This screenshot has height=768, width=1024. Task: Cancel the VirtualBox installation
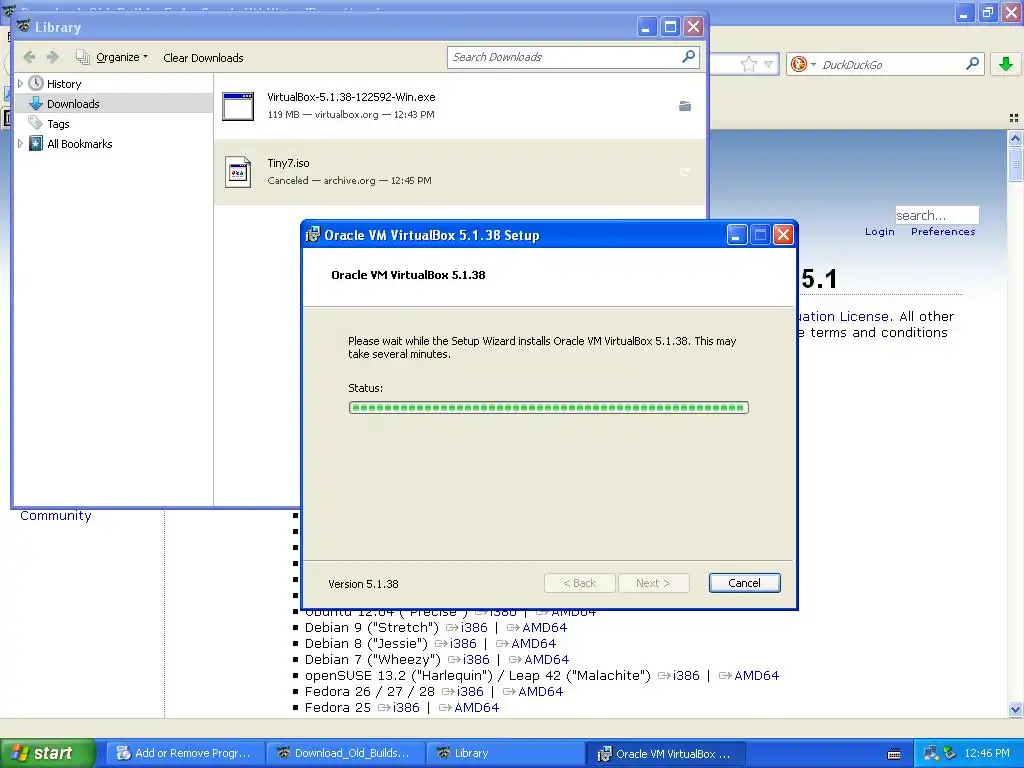[x=744, y=583]
